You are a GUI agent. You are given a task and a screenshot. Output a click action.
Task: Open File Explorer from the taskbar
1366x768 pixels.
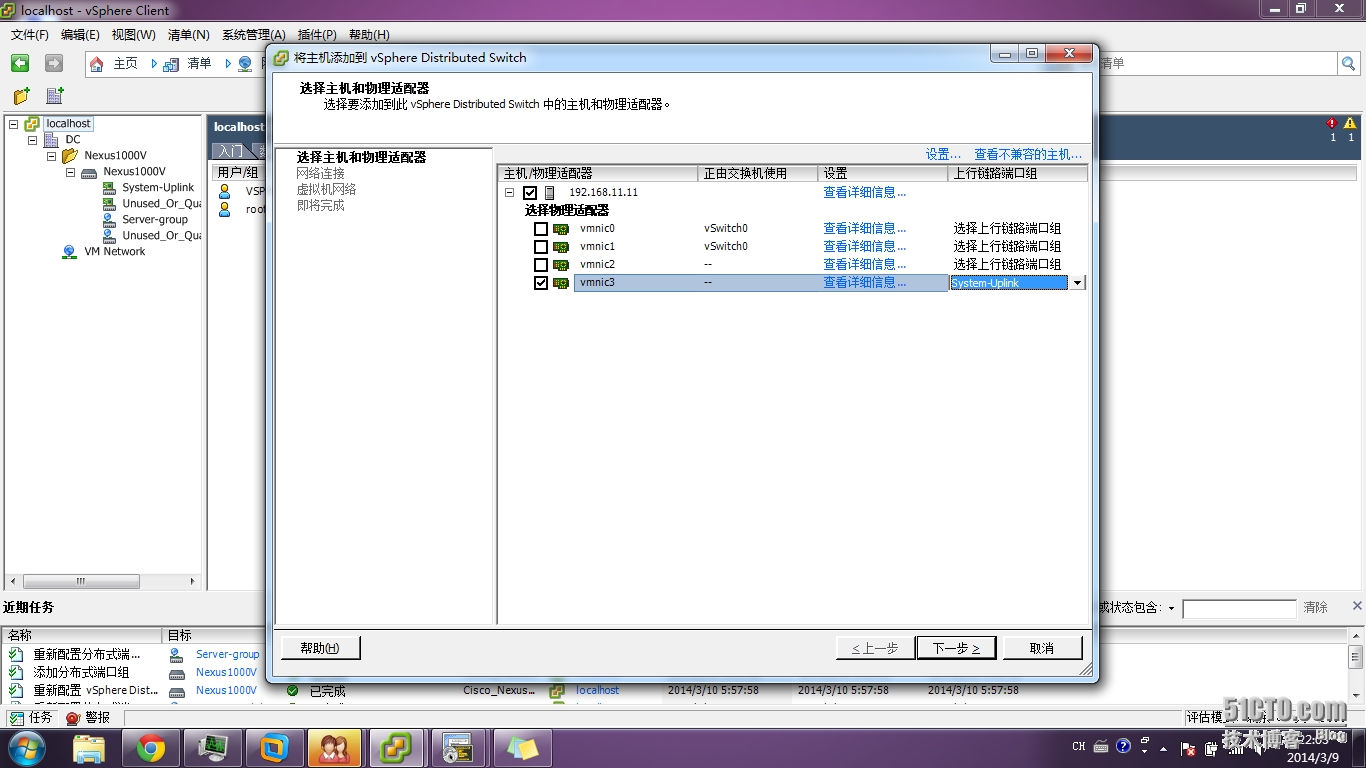[89, 747]
